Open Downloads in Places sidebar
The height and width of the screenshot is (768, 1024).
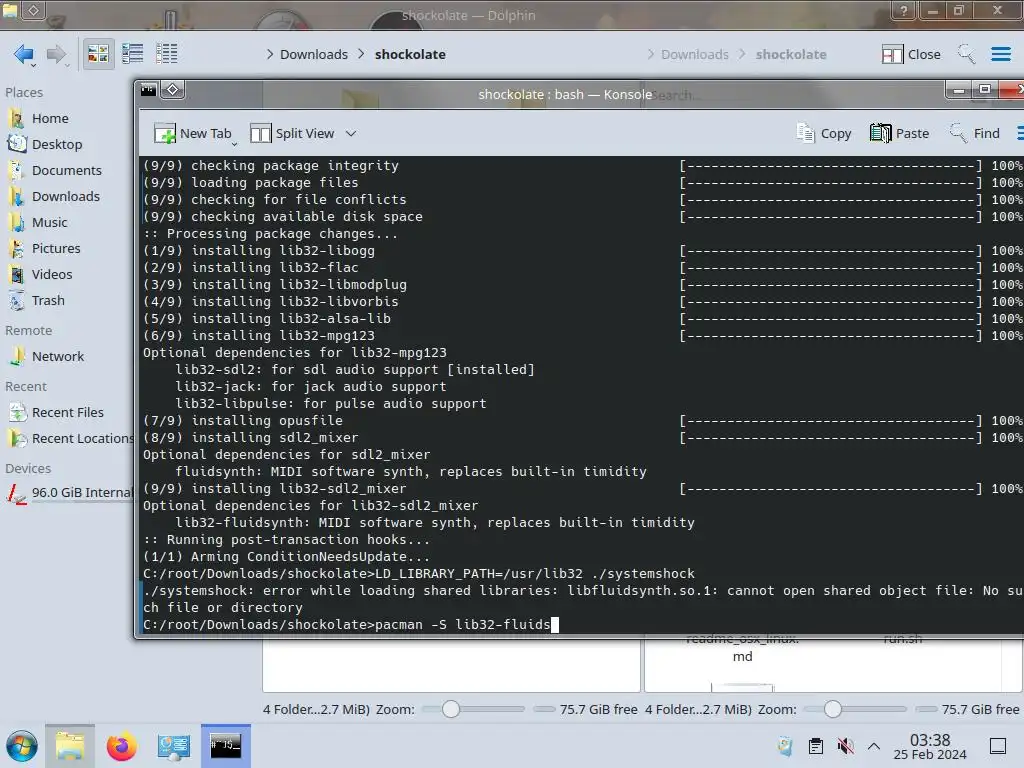pos(67,197)
